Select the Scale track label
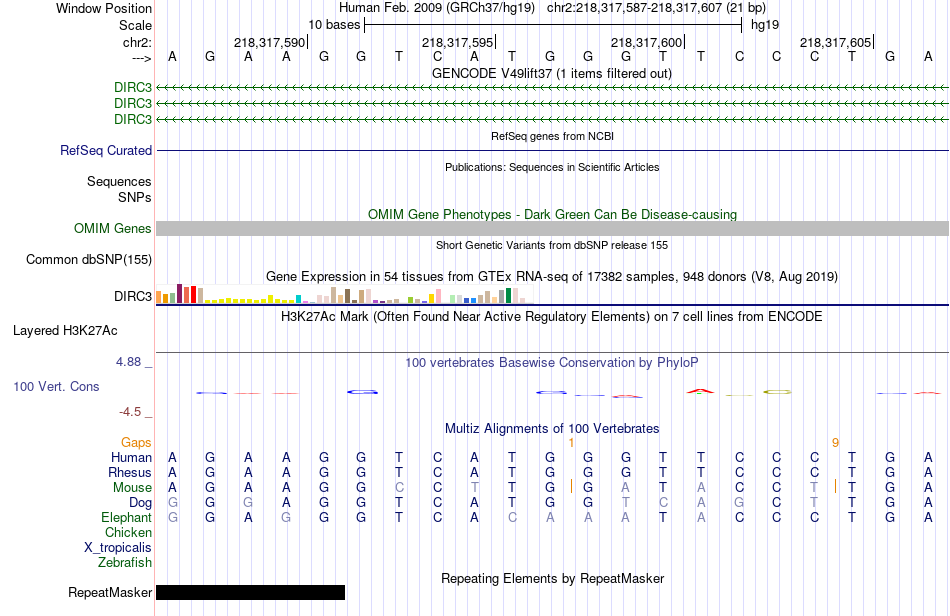 [135, 25]
